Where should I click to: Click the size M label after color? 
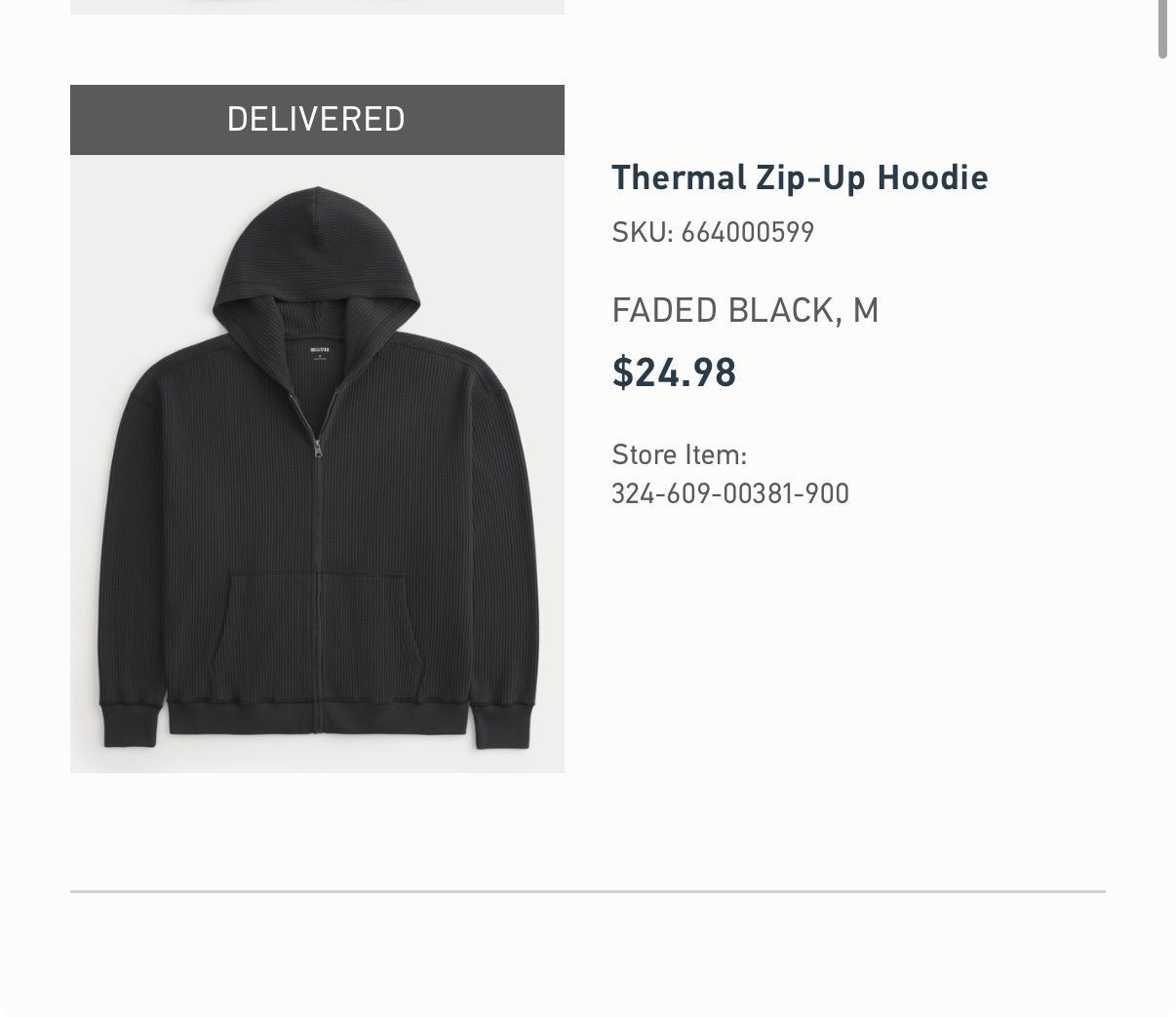tap(866, 310)
